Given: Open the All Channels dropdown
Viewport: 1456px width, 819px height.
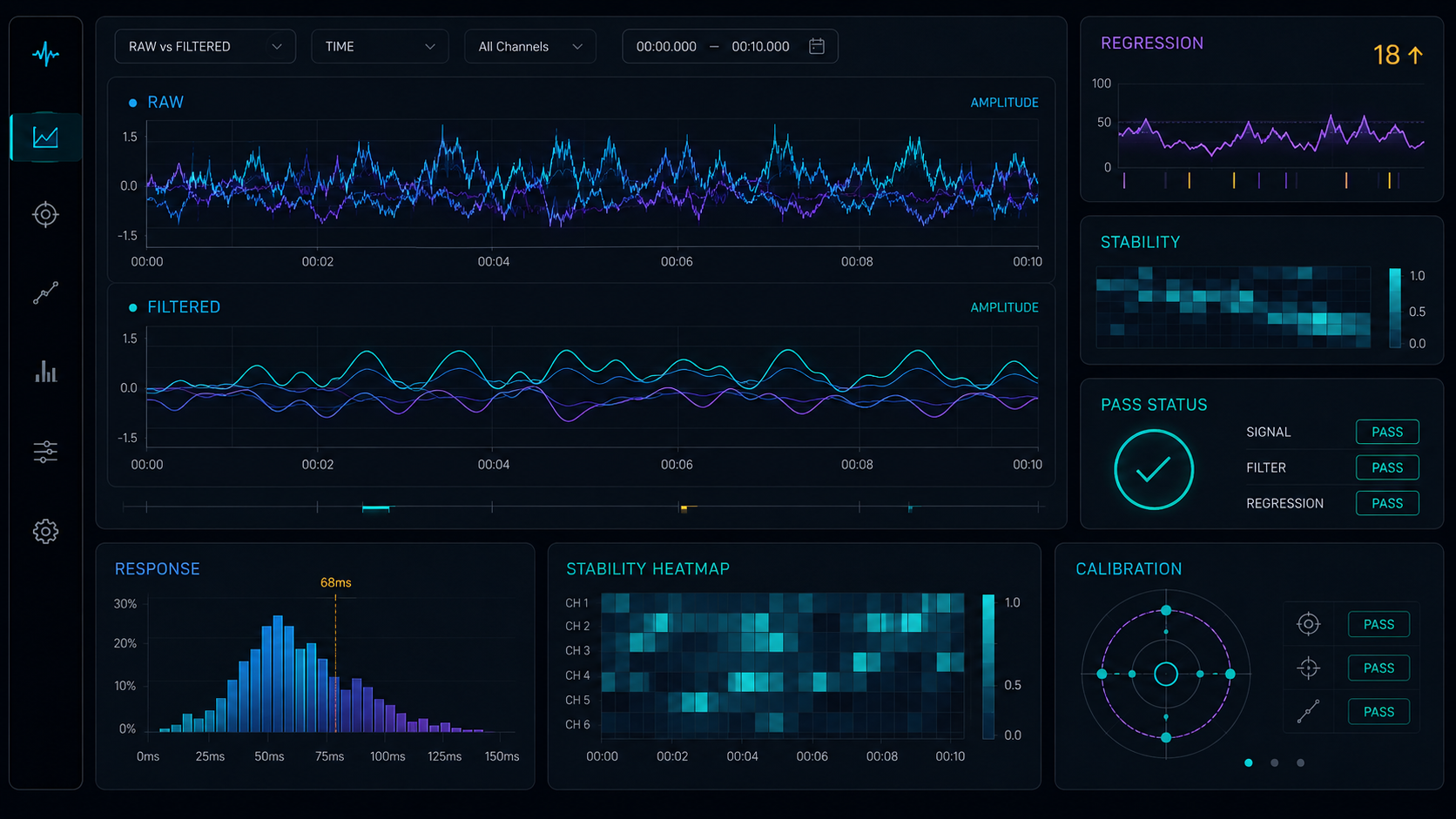Looking at the screenshot, I should (x=530, y=46).
